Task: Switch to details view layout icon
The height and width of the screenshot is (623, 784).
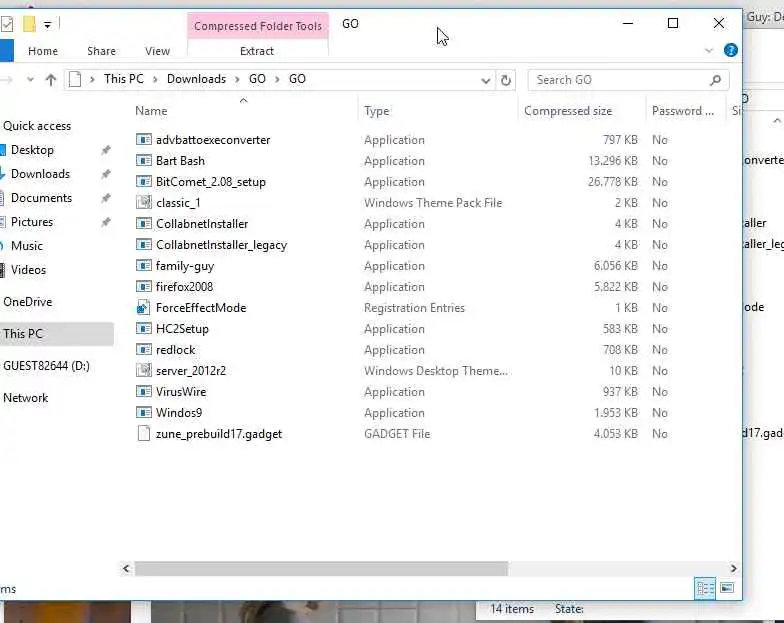Action: click(705, 588)
